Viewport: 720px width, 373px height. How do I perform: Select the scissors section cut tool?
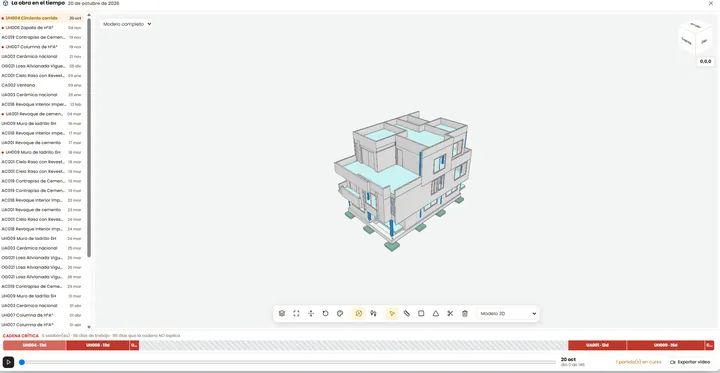tap(450, 313)
